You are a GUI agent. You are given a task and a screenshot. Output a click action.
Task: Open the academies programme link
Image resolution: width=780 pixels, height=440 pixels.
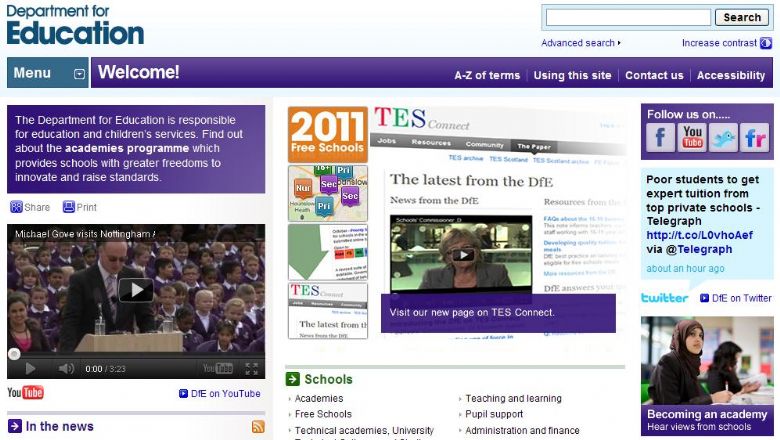point(127,148)
